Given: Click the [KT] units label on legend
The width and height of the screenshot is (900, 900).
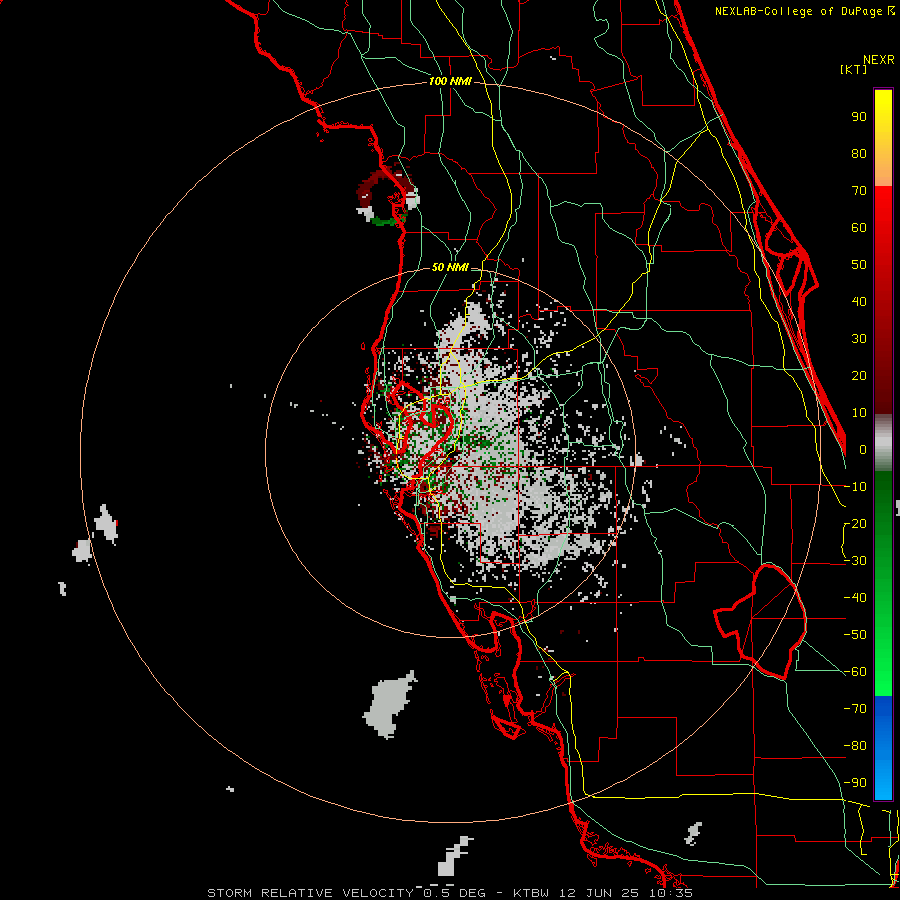Looking at the screenshot, I should click(853, 69).
